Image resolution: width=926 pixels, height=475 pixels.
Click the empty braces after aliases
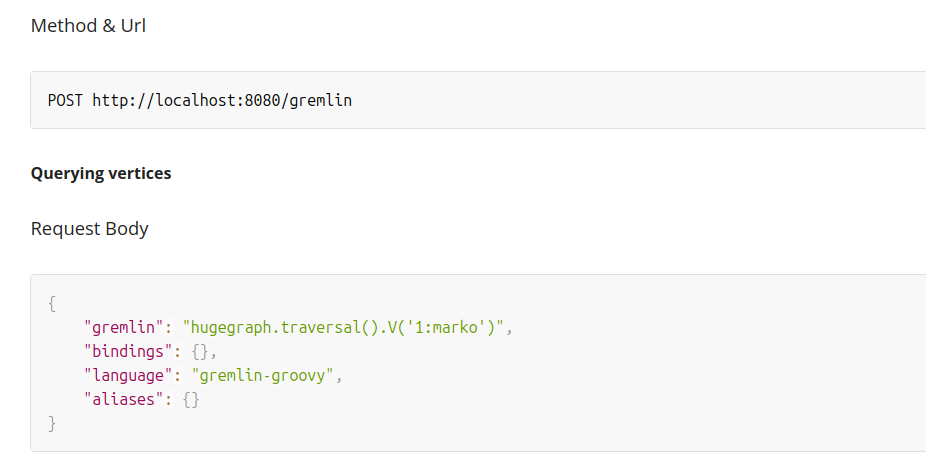click(191, 400)
